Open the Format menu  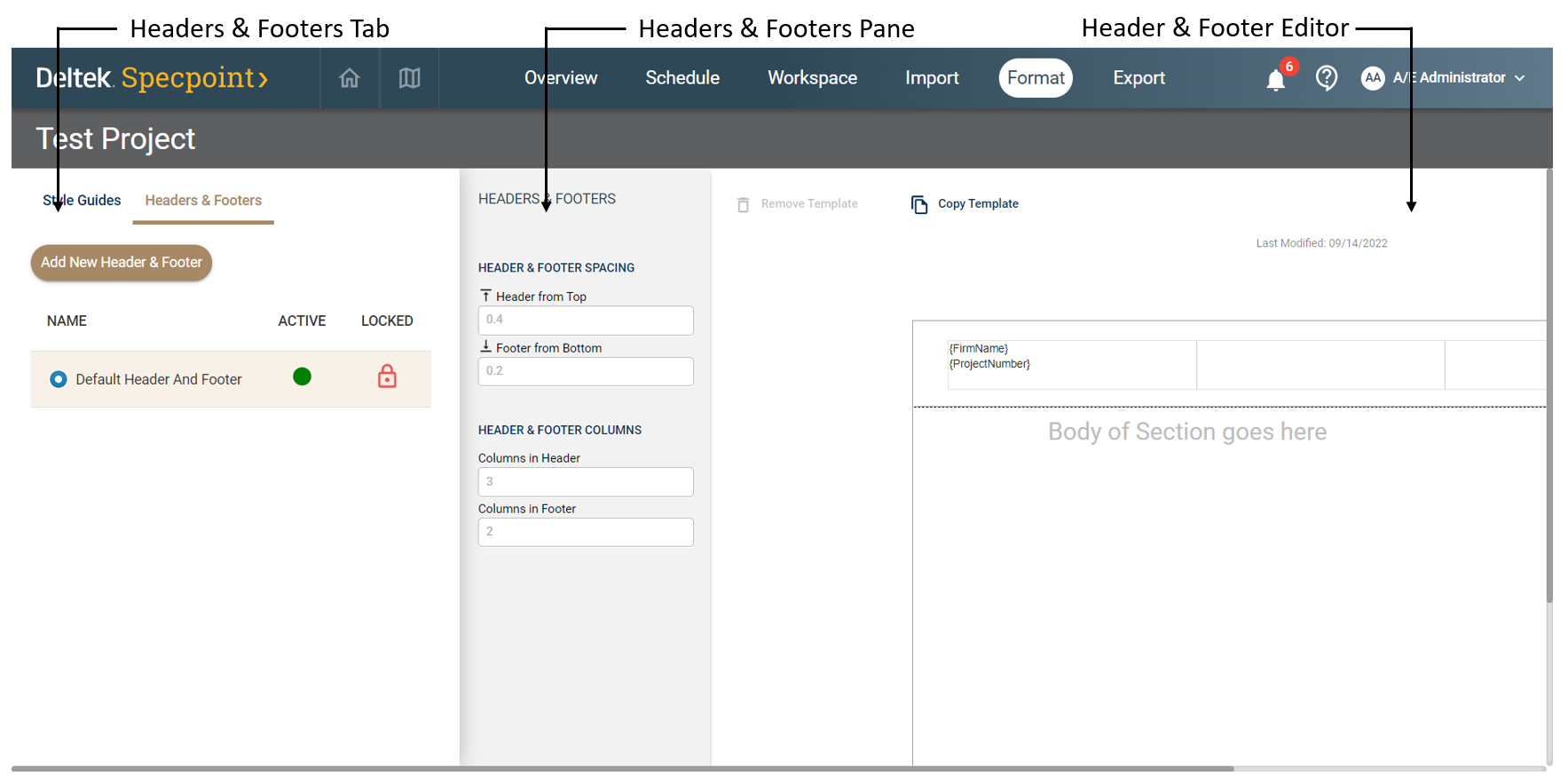point(1035,78)
